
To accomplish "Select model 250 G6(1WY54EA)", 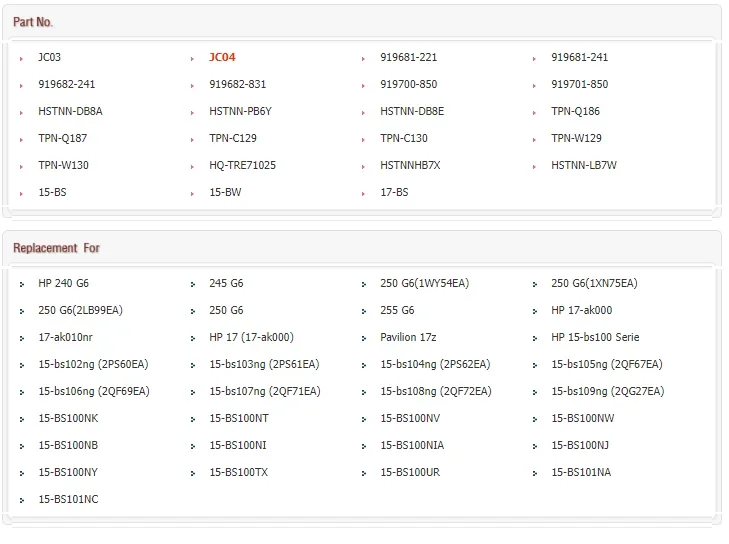I will click(425, 283).
